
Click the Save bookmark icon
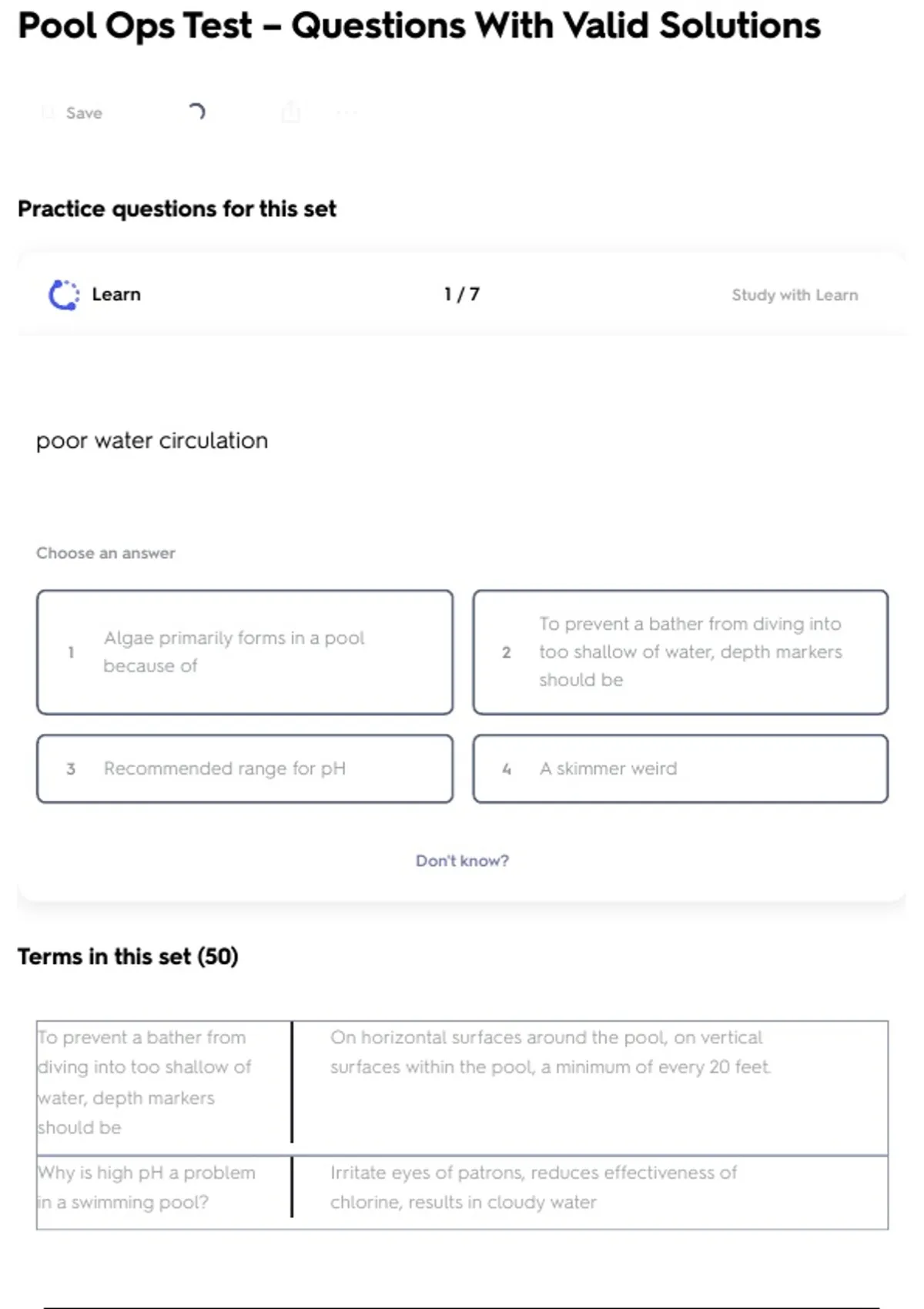[x=48, y=113]
